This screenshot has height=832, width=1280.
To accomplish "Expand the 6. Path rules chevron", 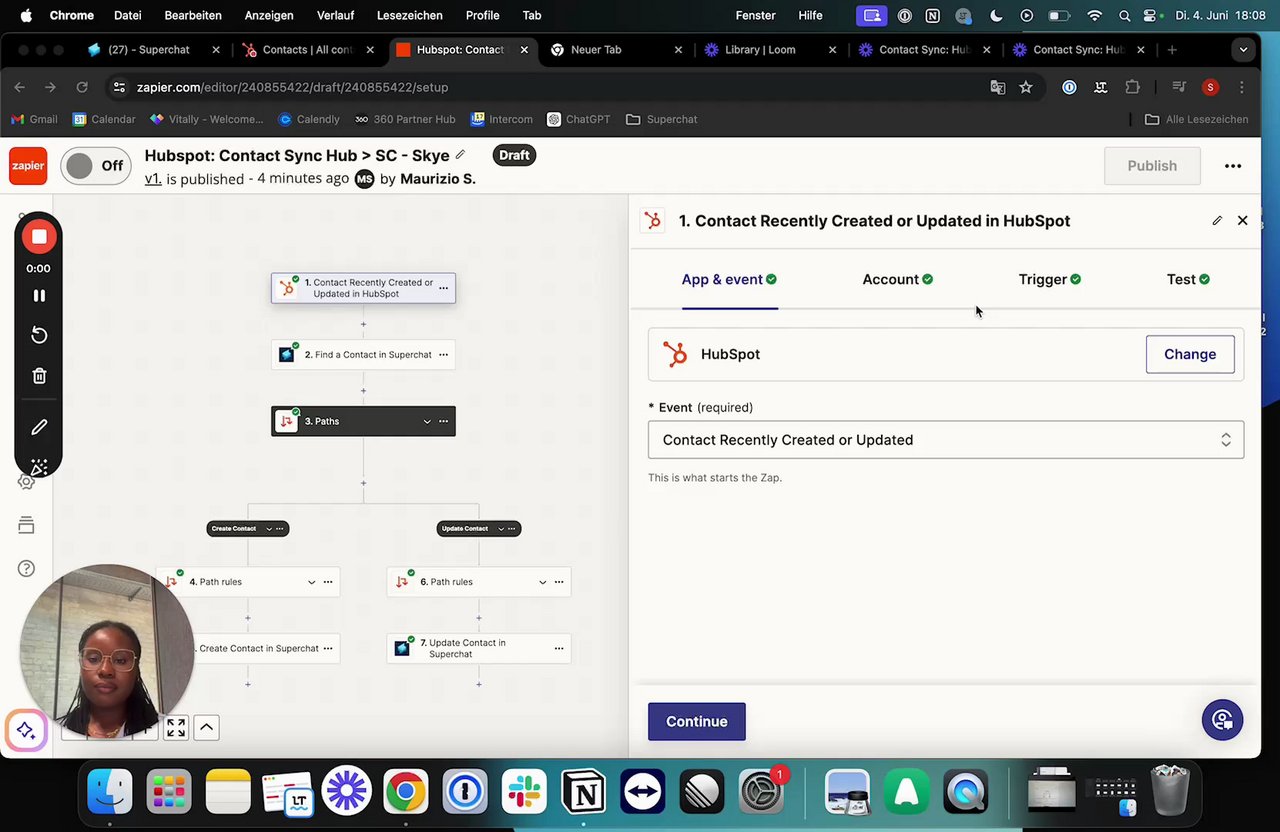I will point(543,582).
